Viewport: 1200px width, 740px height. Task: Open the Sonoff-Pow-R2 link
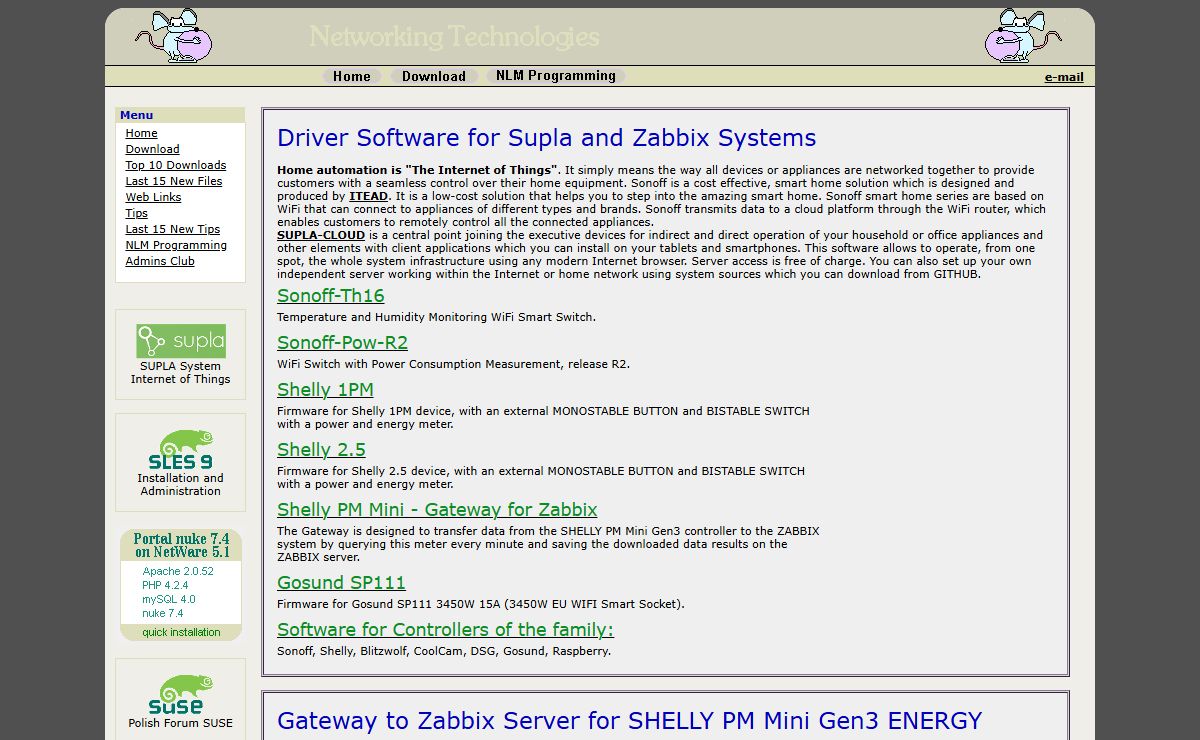(x=342, y=343)
